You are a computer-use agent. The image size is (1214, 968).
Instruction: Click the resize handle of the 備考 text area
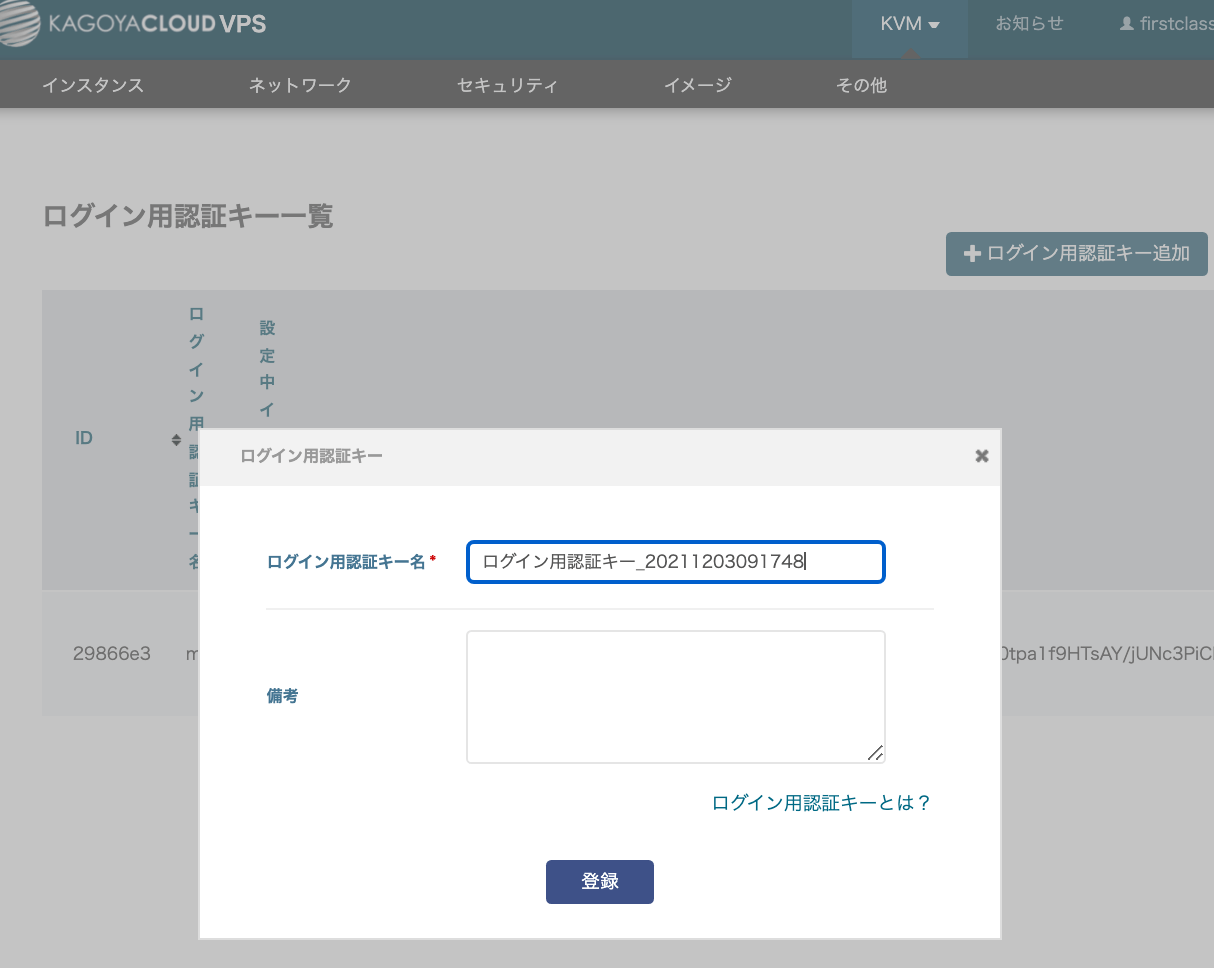click(875, 753)
